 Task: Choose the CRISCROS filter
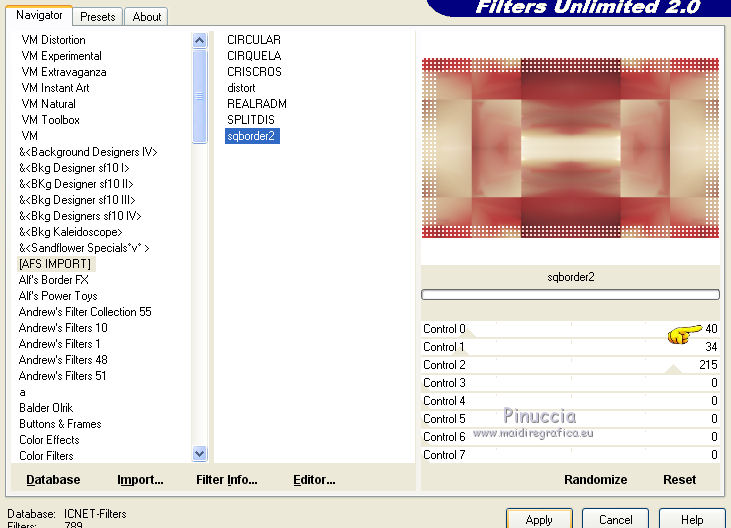click(x=254, y=72)
